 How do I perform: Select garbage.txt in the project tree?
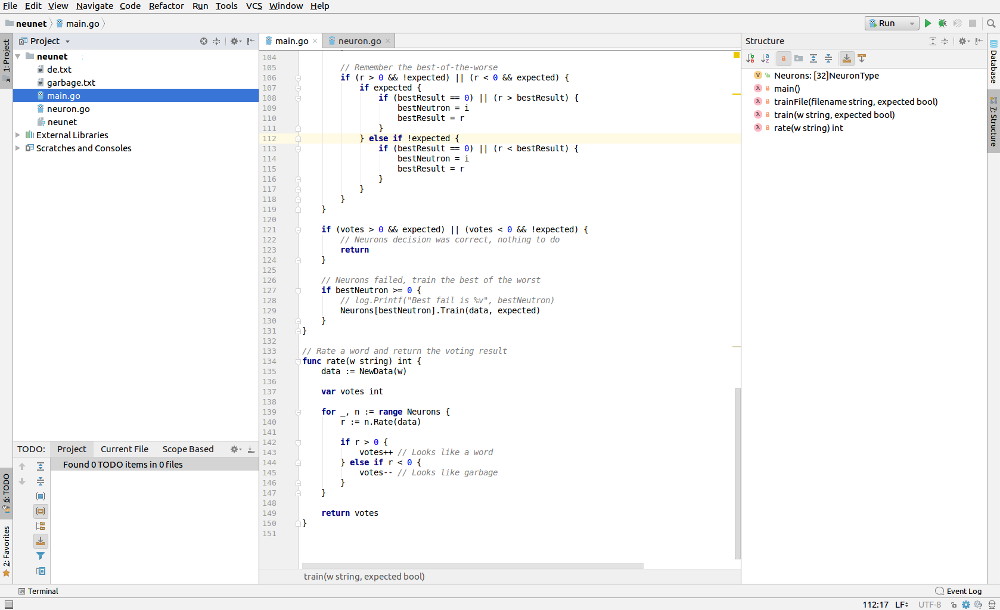(71, 83)
